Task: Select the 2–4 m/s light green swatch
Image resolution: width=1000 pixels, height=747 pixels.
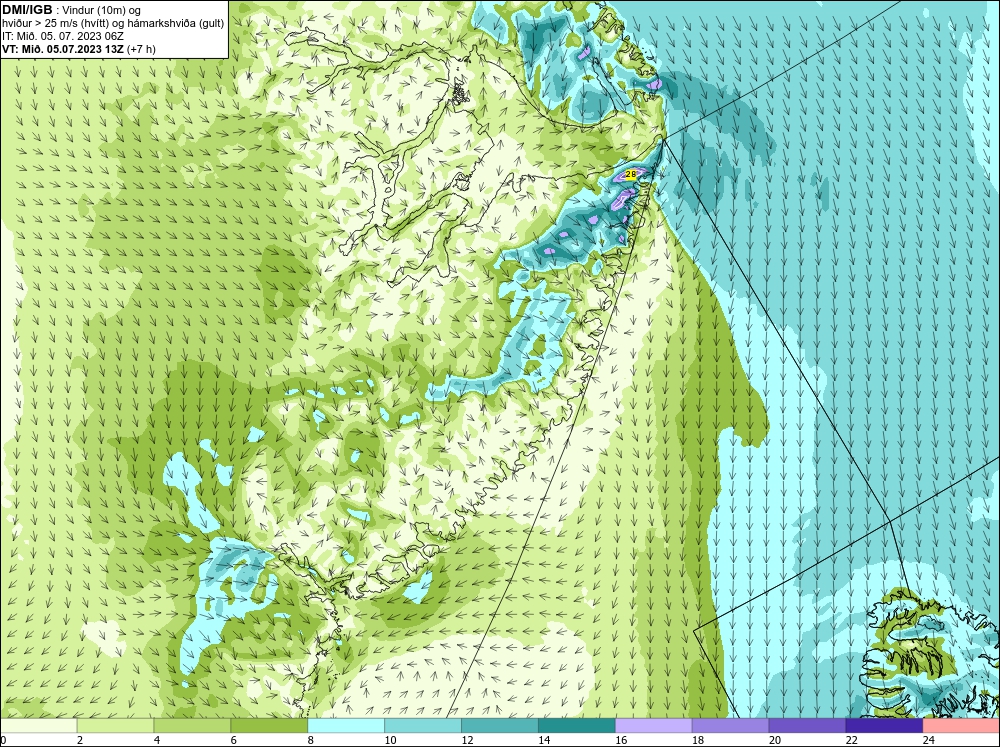Action: [115, 726]
